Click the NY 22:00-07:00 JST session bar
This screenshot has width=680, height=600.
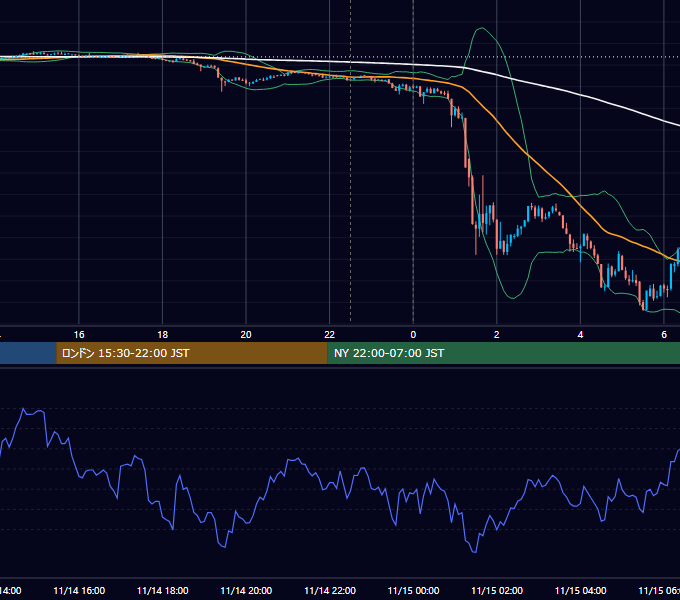pos(503,353)
